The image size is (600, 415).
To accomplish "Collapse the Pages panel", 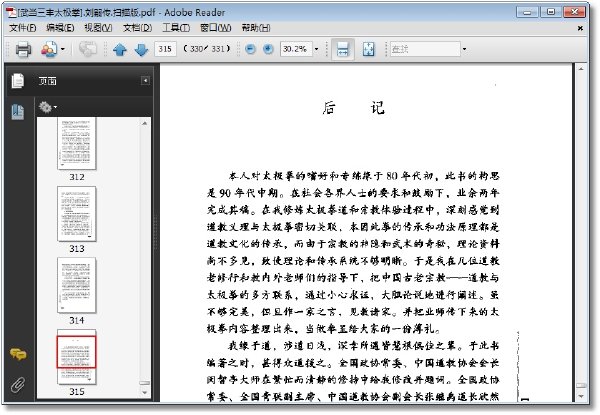I will coord(145,81).
